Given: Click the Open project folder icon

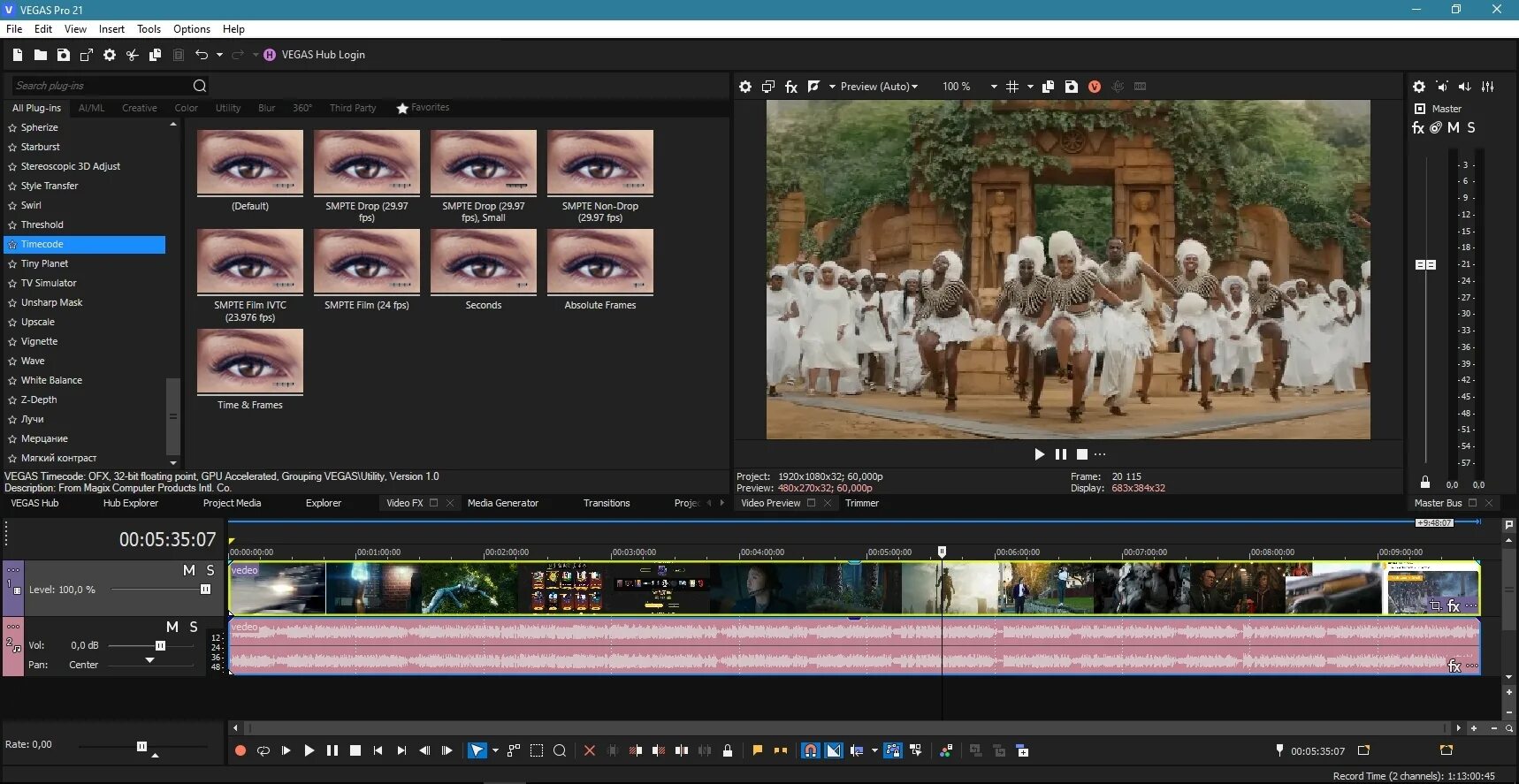Looking at the screenshot, I should (41, 55).
